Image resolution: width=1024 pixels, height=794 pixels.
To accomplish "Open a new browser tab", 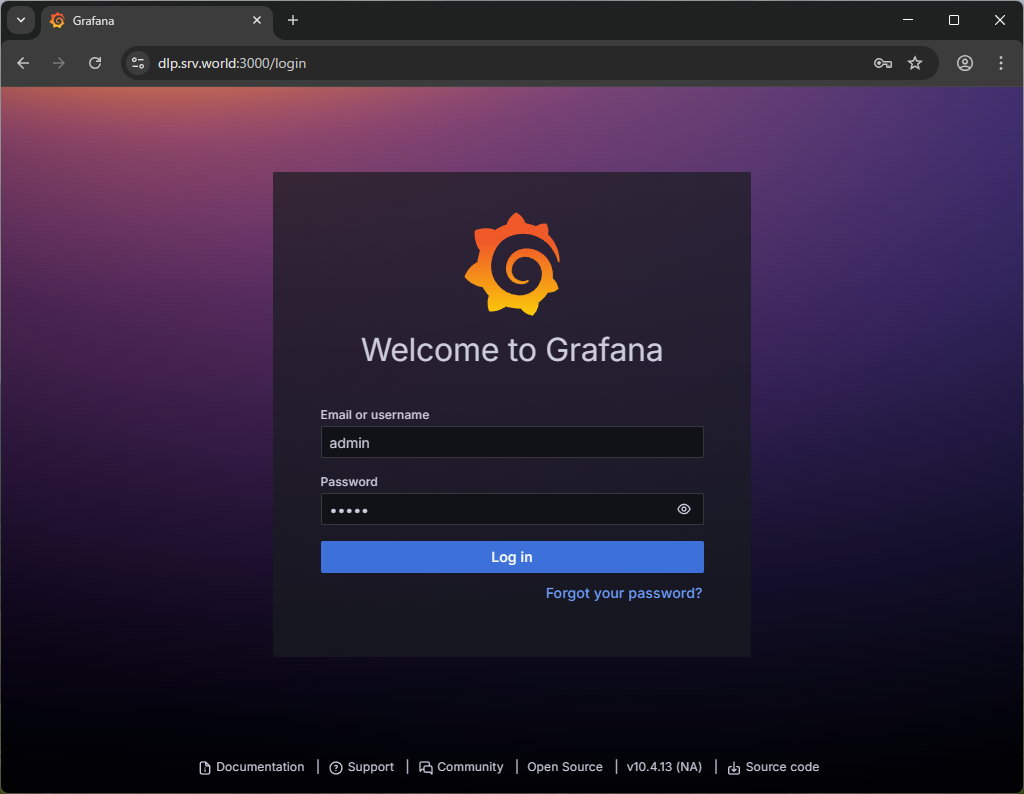I will point(293,20).
